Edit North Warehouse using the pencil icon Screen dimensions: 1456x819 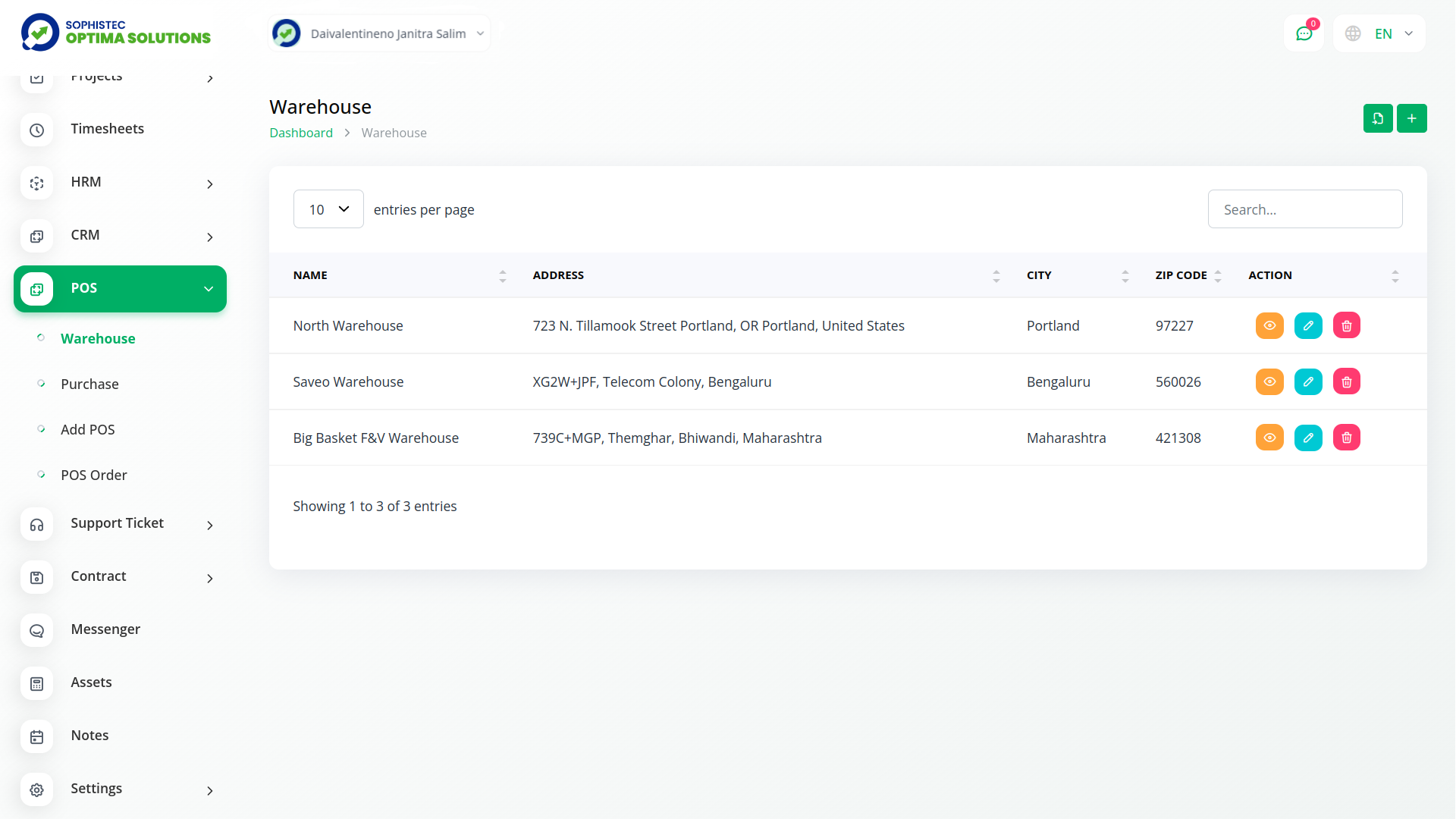click(1307, 326)
